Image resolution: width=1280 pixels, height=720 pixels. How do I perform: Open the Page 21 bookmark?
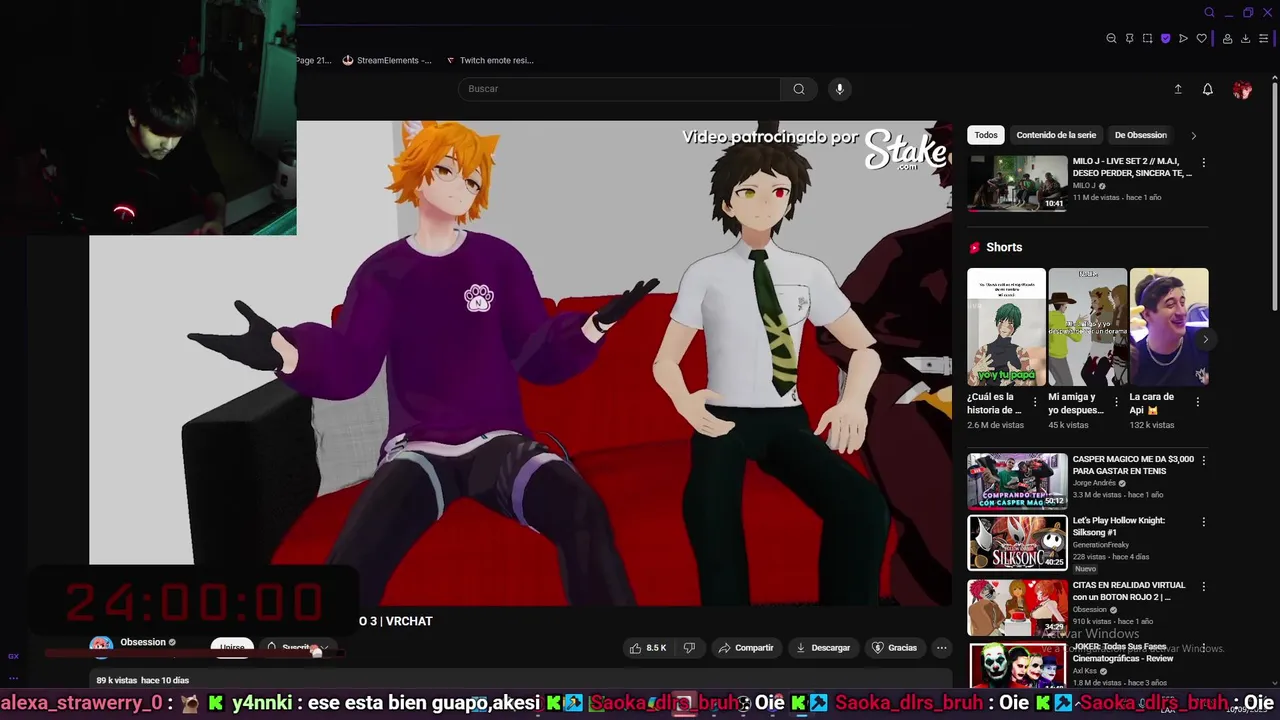tap(313, 60)
